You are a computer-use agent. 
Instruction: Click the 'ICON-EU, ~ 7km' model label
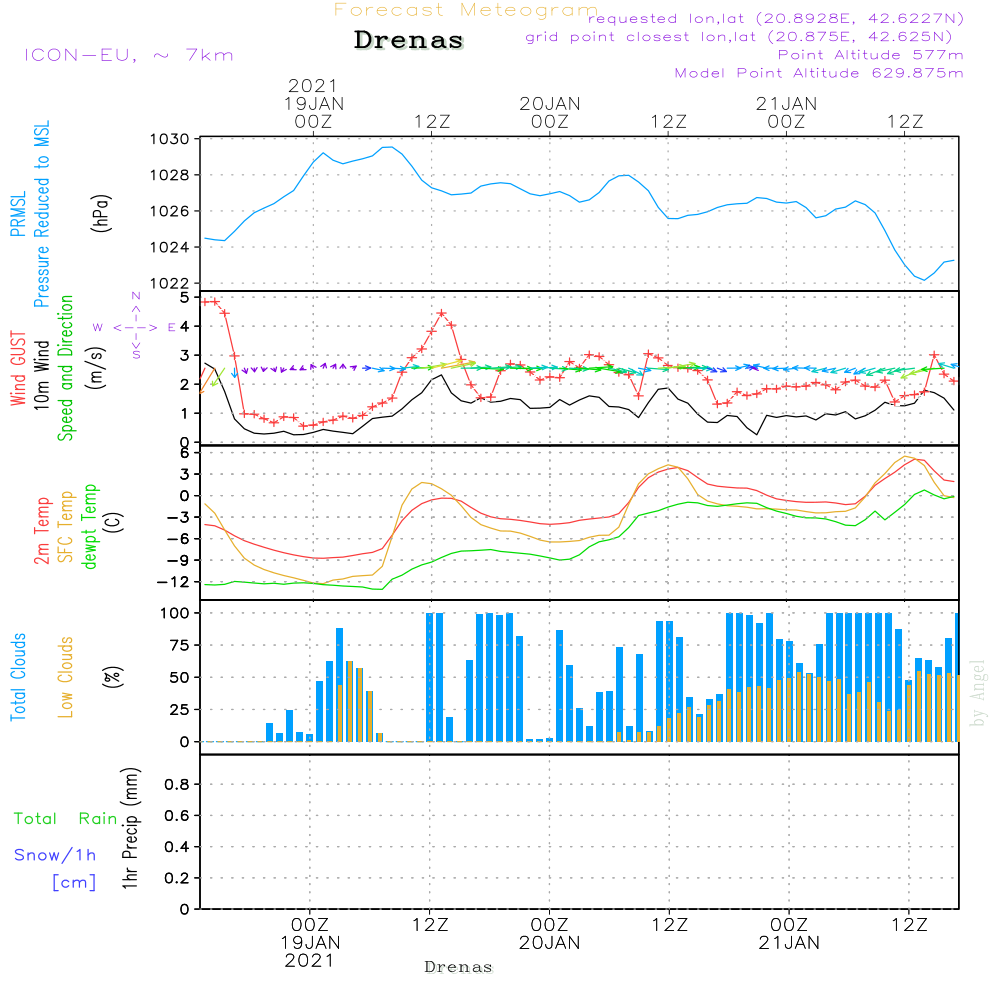tap(129, 55)
